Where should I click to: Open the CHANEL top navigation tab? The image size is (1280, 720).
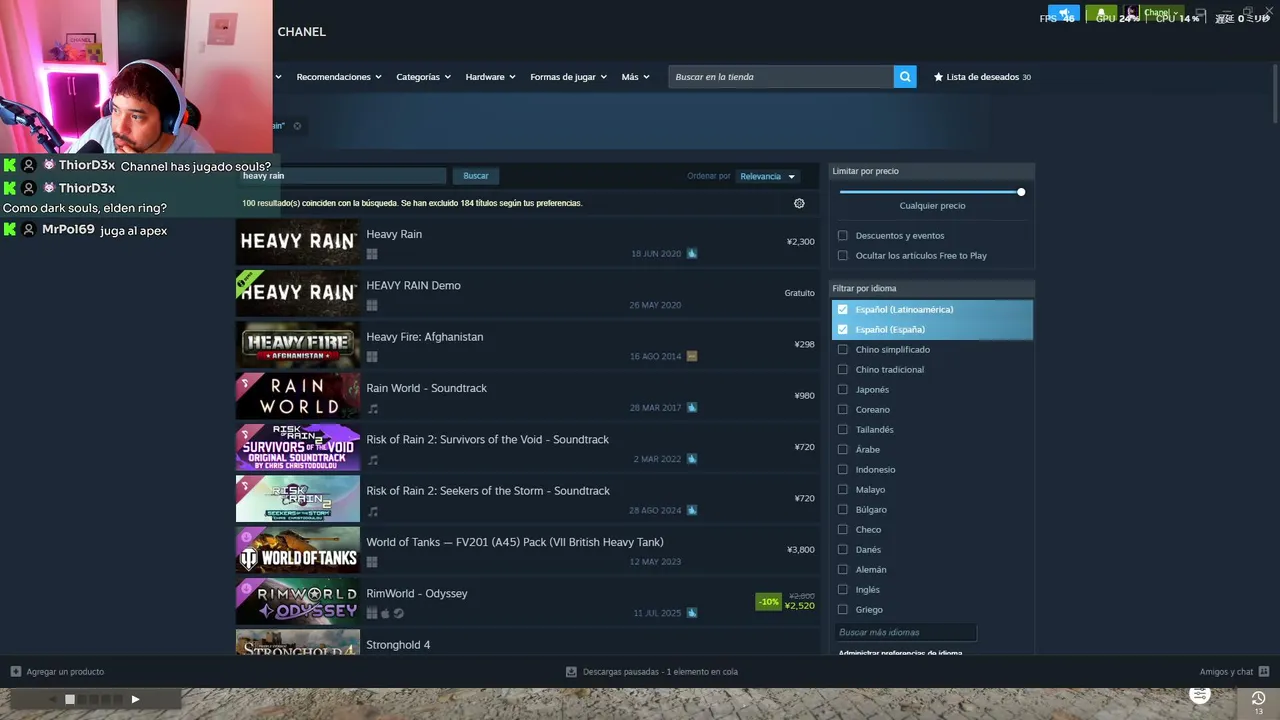(302, 32)
